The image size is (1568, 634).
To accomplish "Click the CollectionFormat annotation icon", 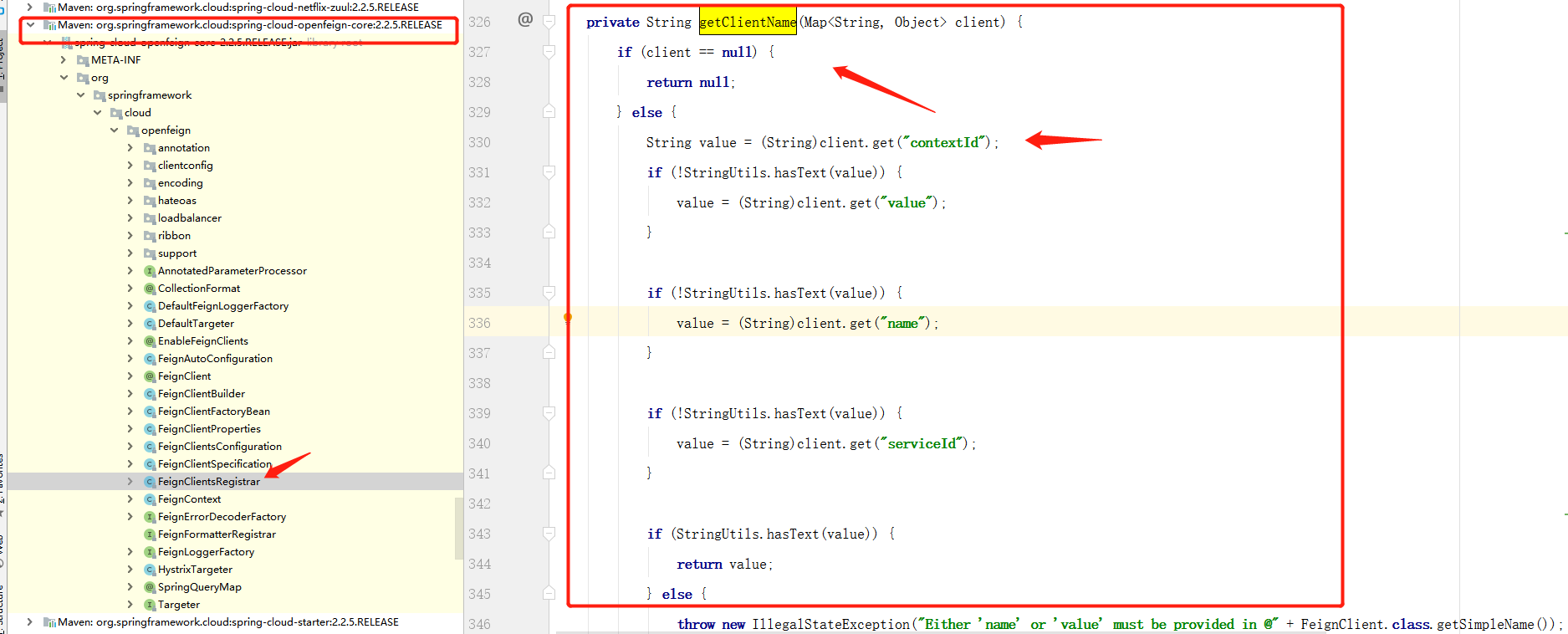I will (x=150, y=289).
